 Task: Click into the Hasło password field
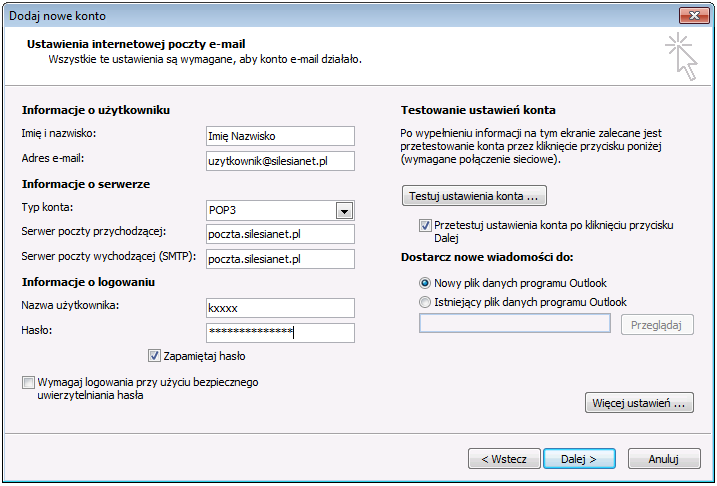(279, 333)
